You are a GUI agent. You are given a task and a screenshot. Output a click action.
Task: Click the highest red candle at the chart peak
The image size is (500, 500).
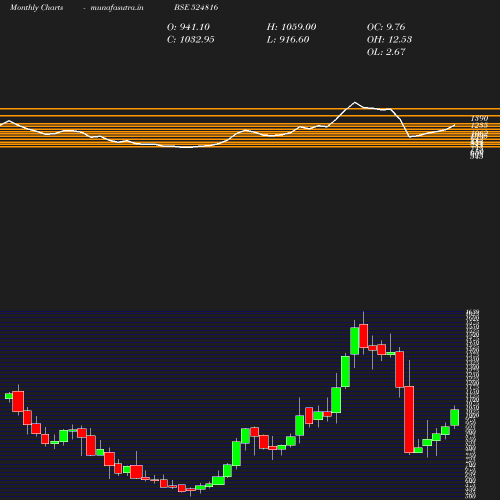[x=364, y=336]
